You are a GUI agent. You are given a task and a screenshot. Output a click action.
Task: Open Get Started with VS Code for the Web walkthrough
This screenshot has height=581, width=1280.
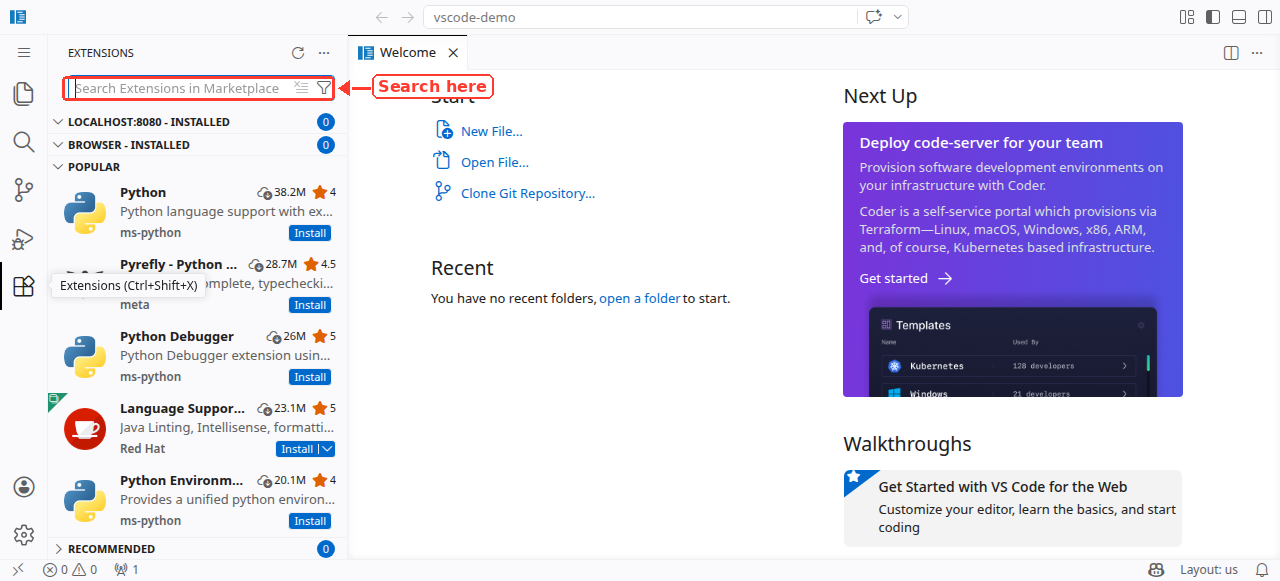[x=1013, y=508]
